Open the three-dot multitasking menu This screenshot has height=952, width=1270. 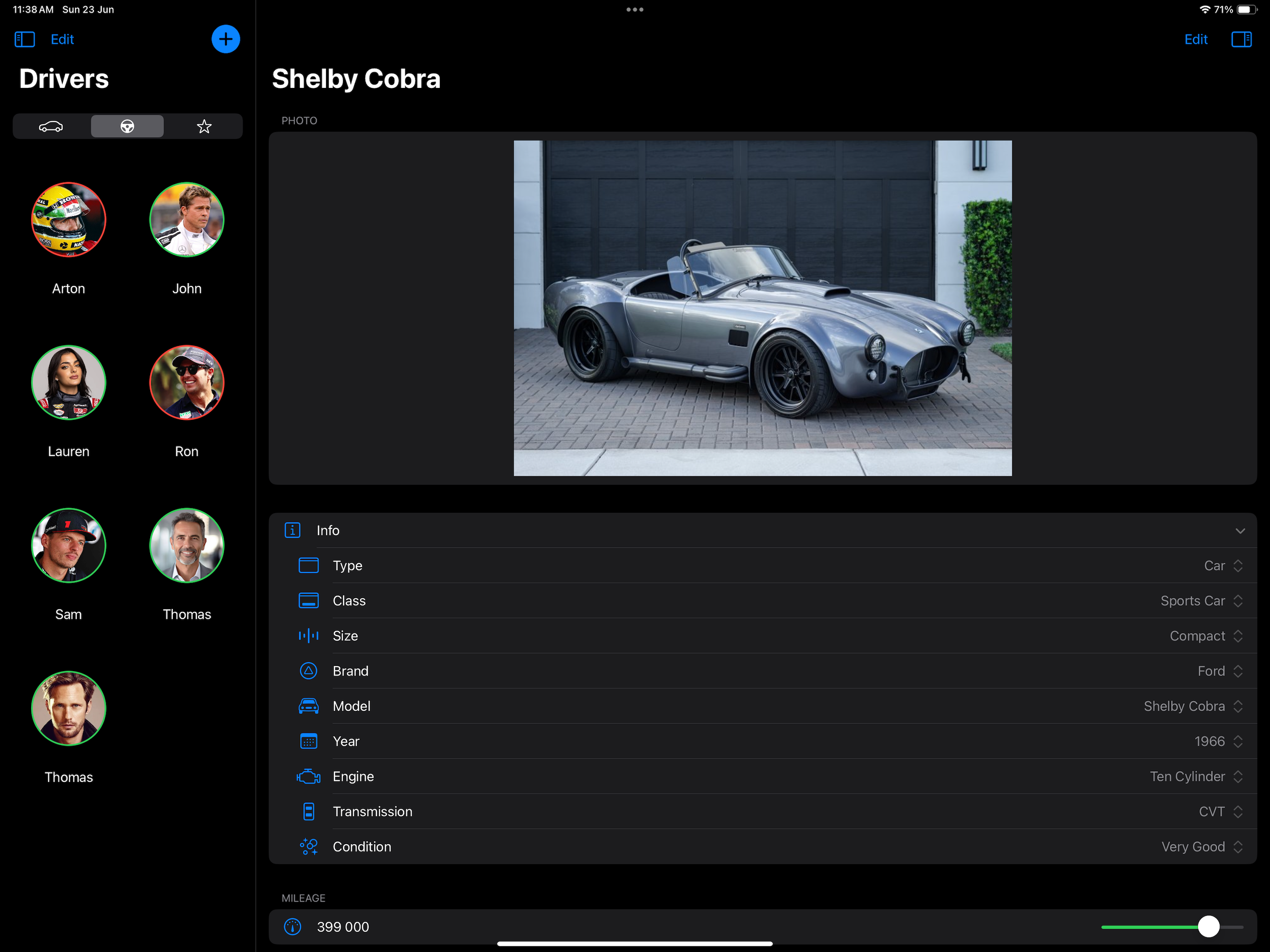coord(635,9)
